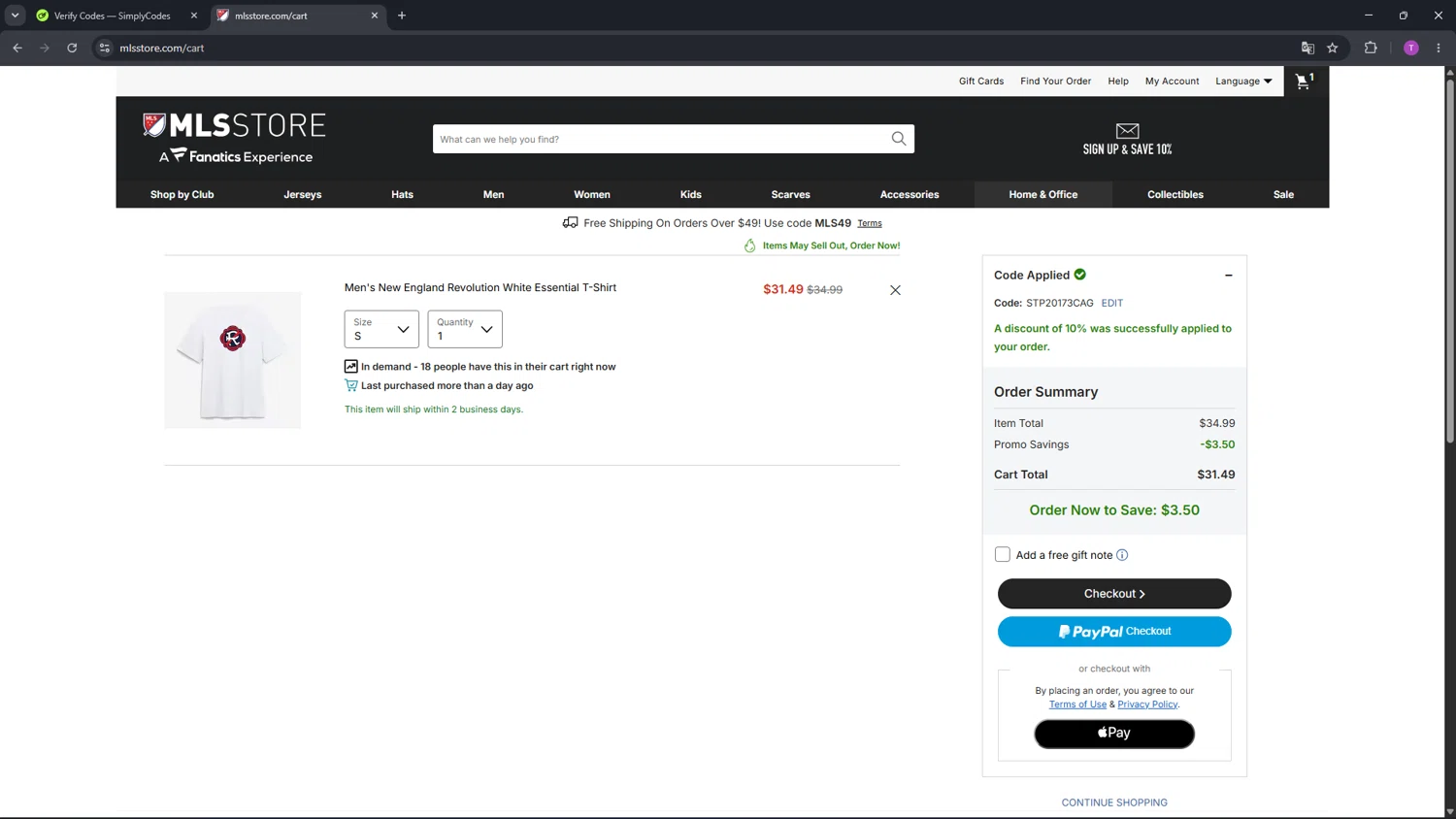Bookmark this page with the star icon

tap(1333, 48)
